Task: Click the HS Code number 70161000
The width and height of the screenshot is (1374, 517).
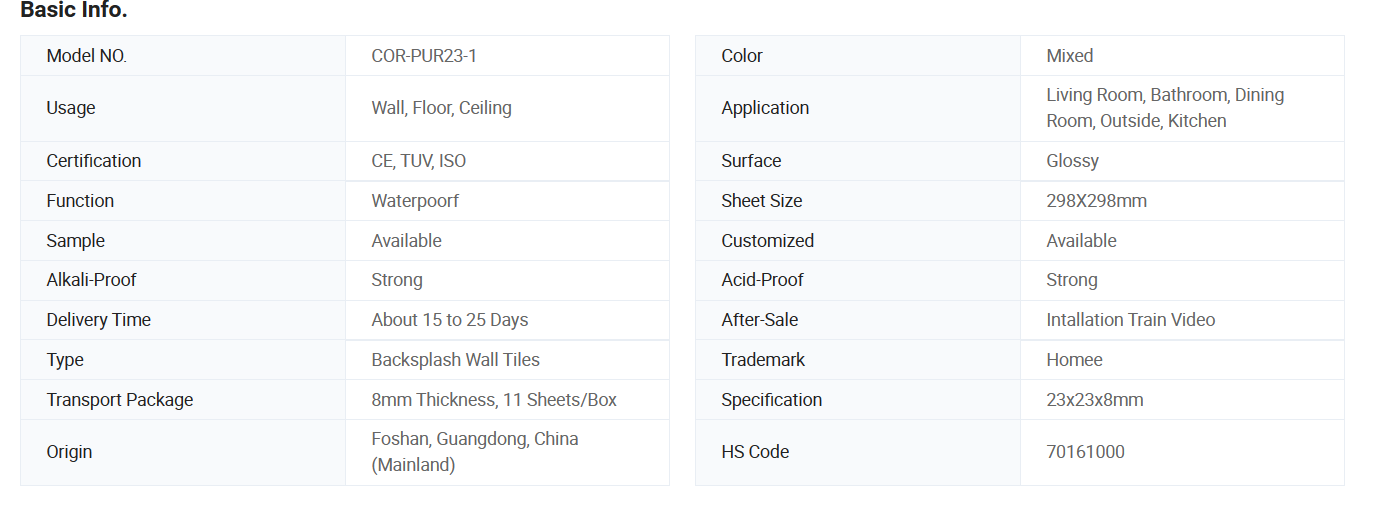Action: pos(1085,452)
